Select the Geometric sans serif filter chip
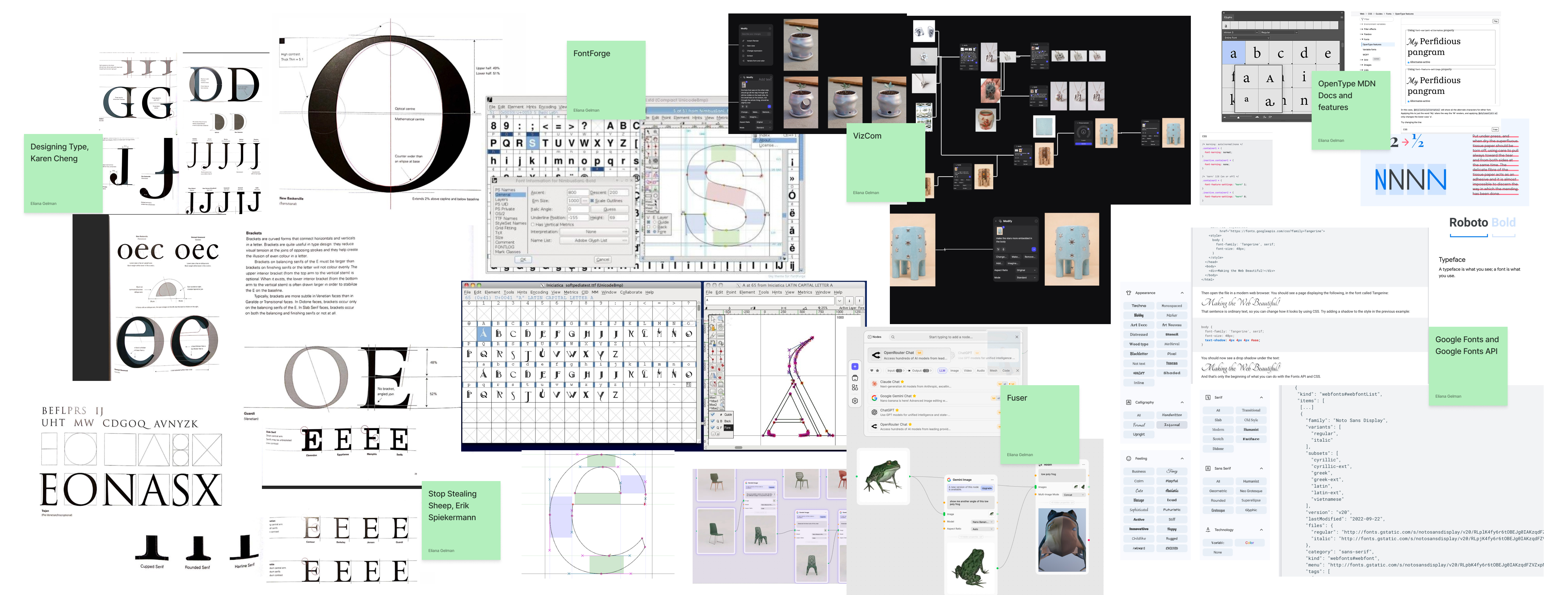The image size is (1568, 595). point(1218,491)
